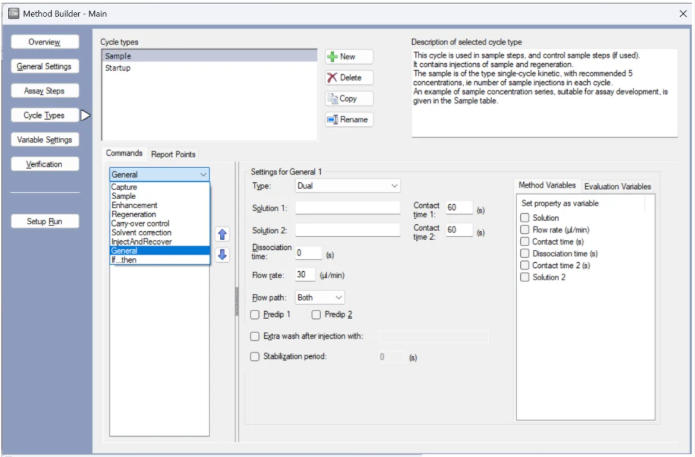Switch to the Report Points tab
Screen dimensions: 695x457
[x=173, y=154]
